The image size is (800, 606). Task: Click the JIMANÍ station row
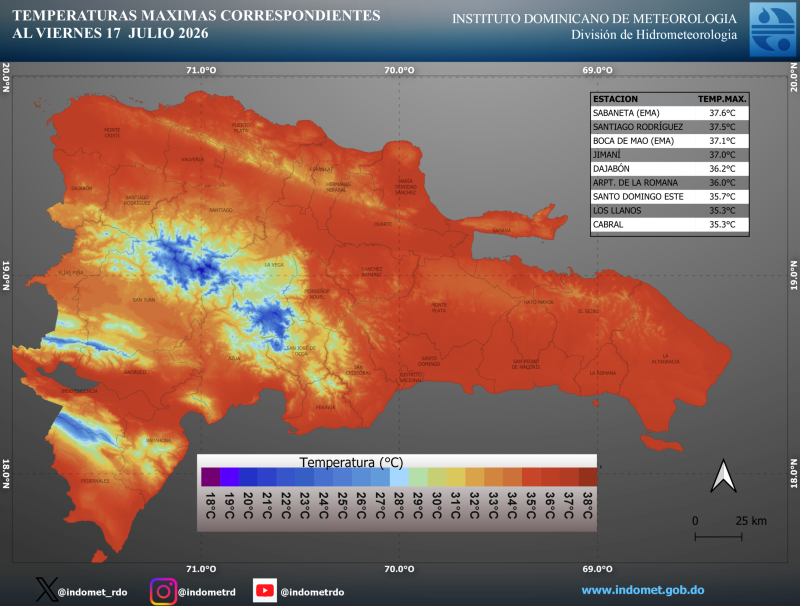(670, 155)
